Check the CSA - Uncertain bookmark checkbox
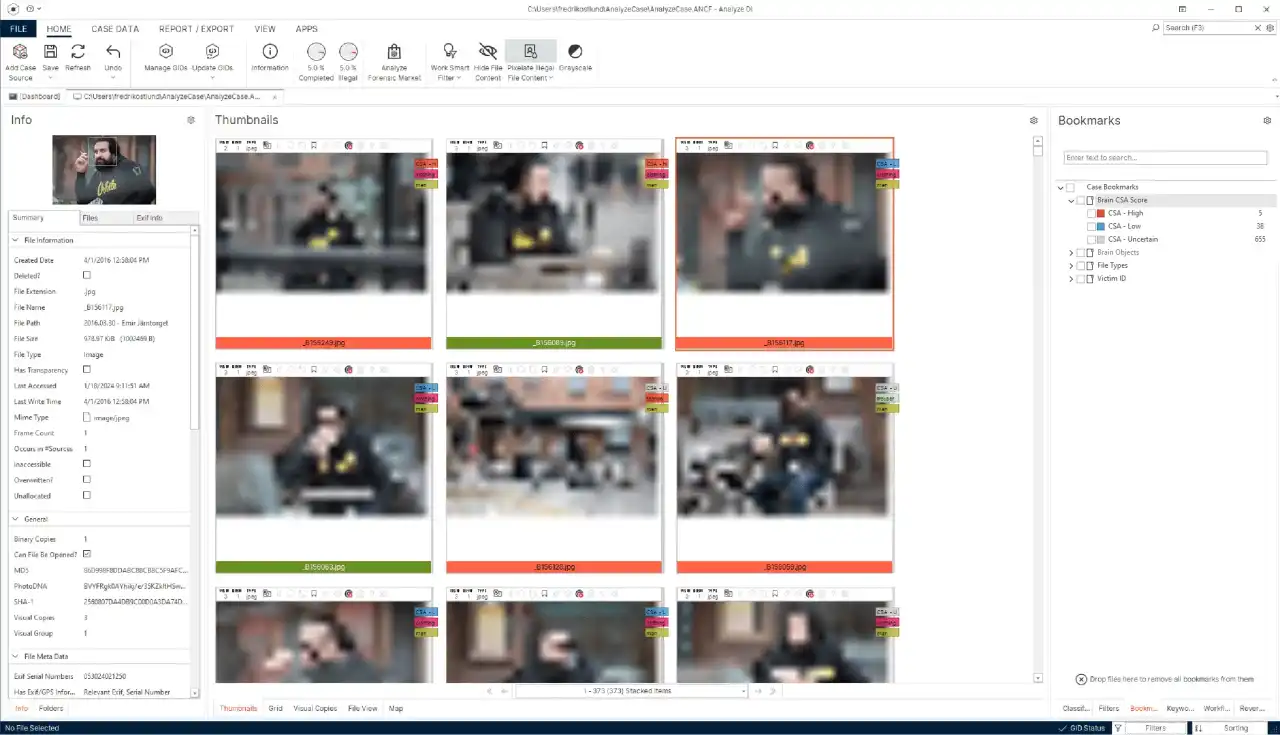The image size is (1280, 735). (x=1091, y=239)
